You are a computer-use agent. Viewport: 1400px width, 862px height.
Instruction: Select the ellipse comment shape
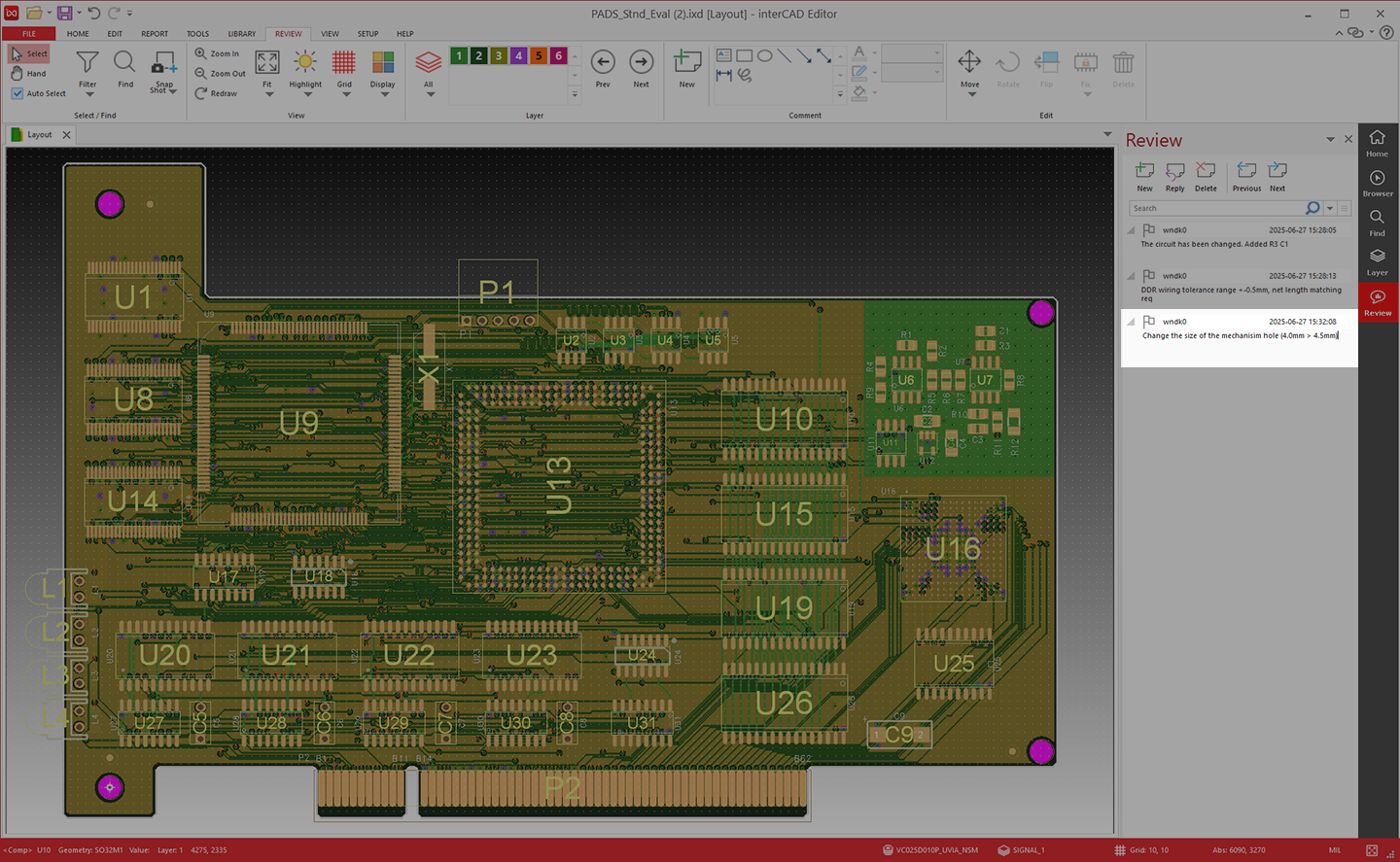point(765,55)
